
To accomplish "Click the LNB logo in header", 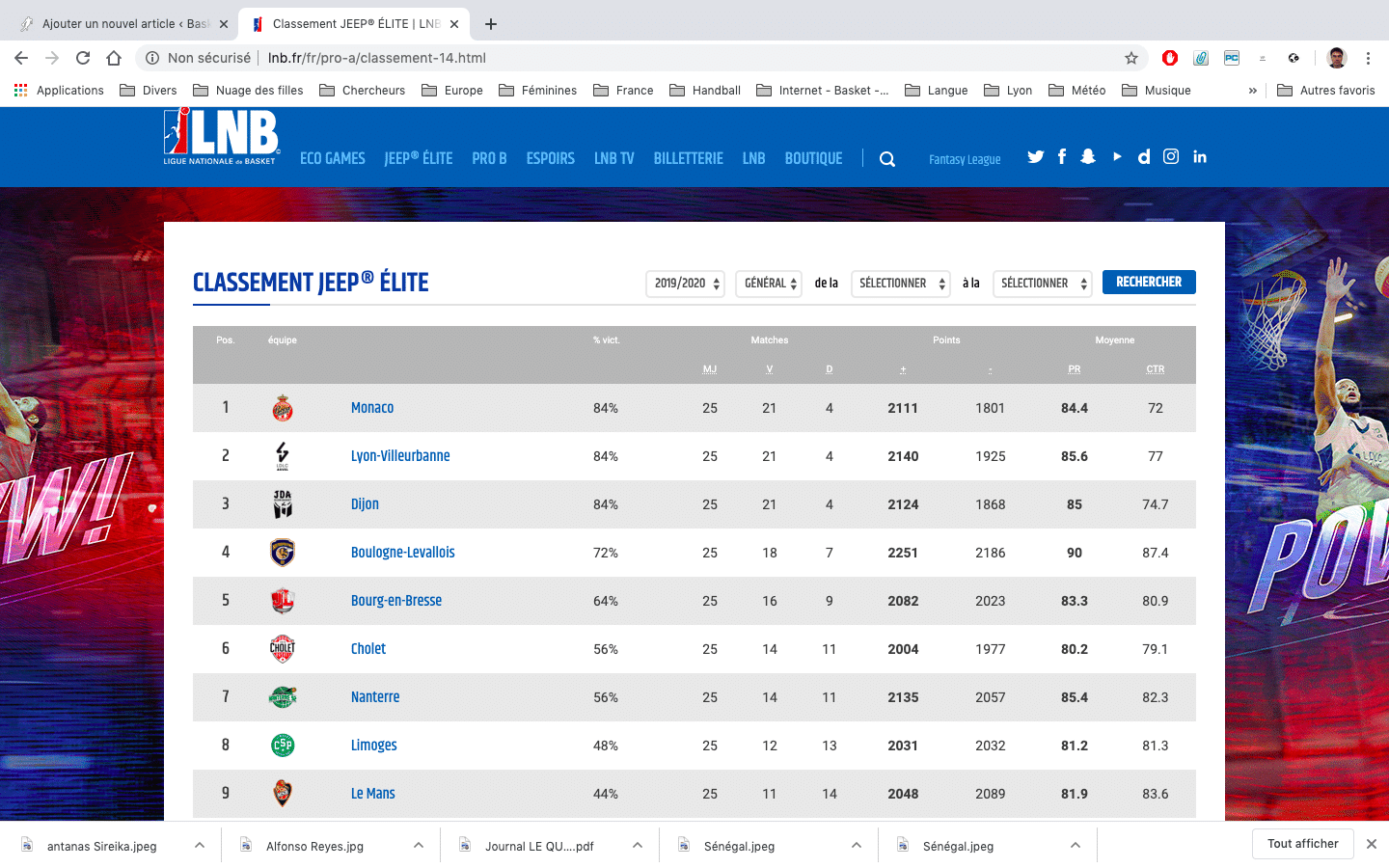I will coord(222,137).
